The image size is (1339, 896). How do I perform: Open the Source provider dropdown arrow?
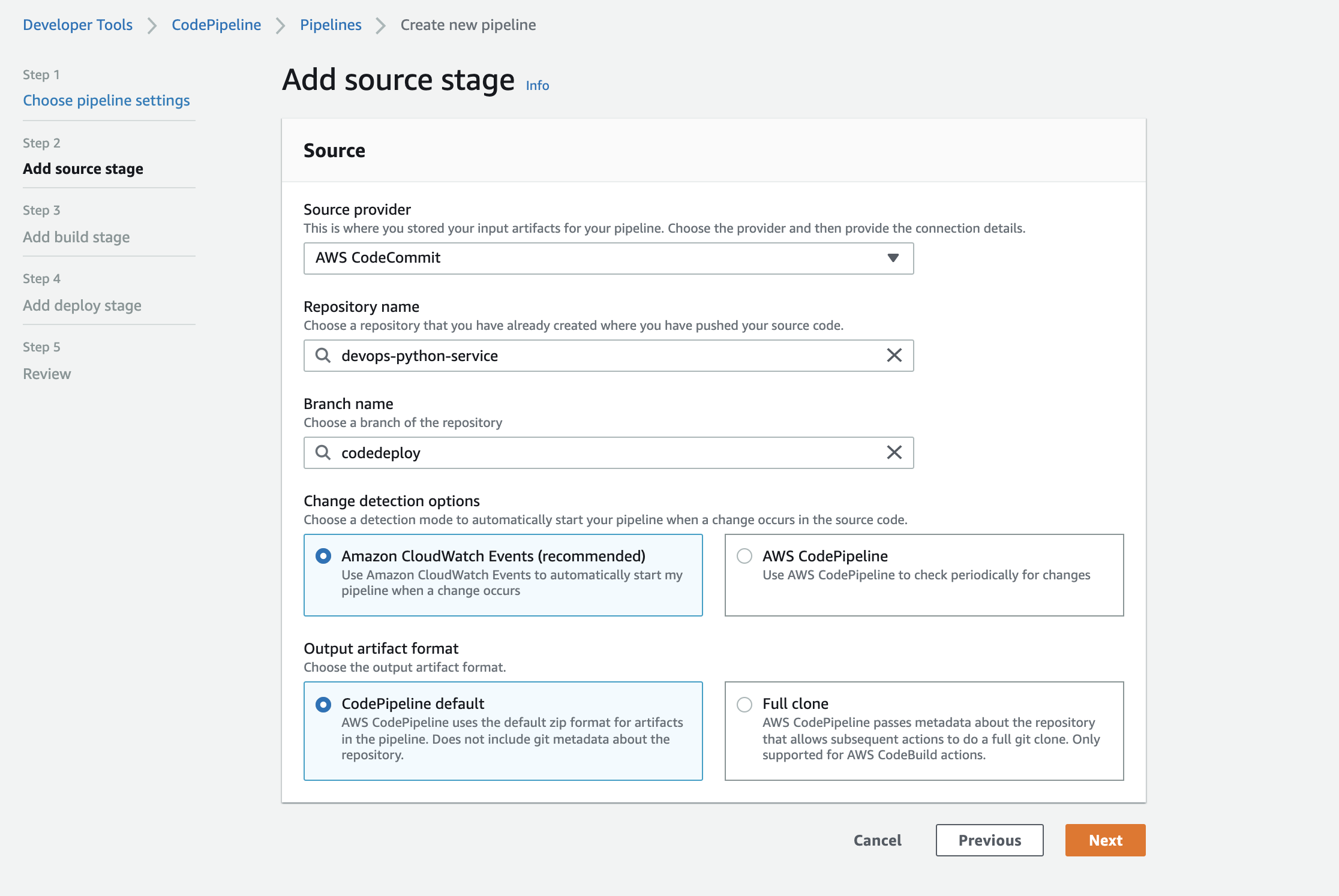click(x=893, y=258)
